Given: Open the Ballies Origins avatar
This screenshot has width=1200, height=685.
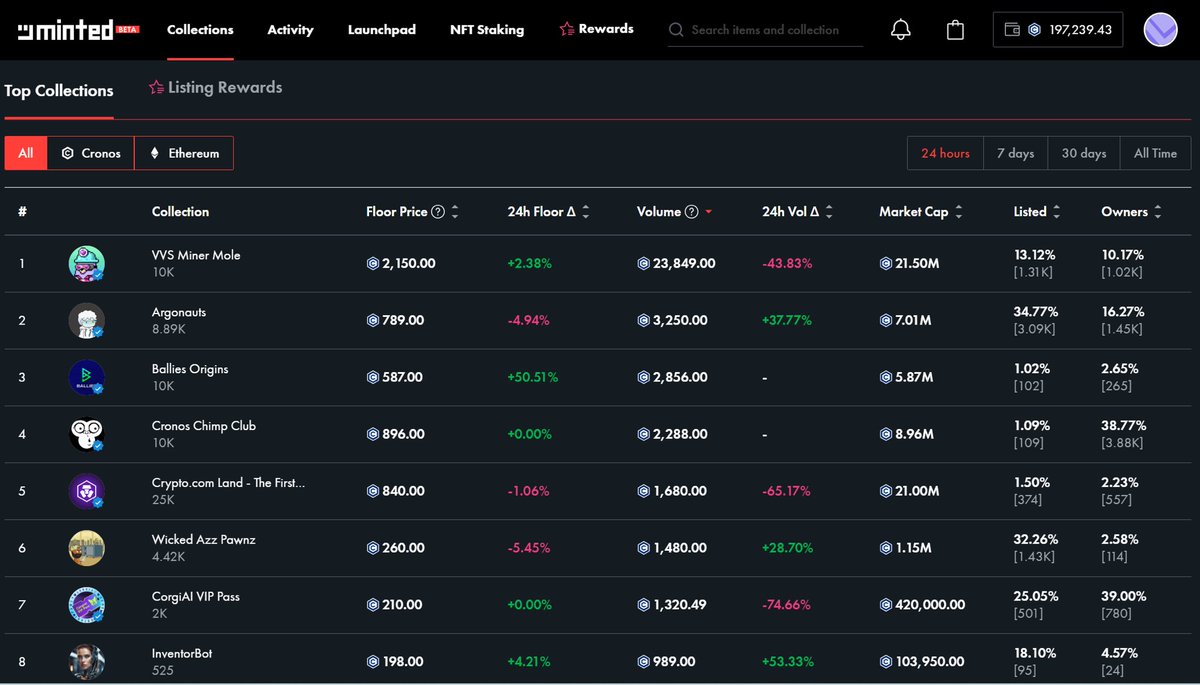Looking at the screenshot, I should tap(87, 378).
